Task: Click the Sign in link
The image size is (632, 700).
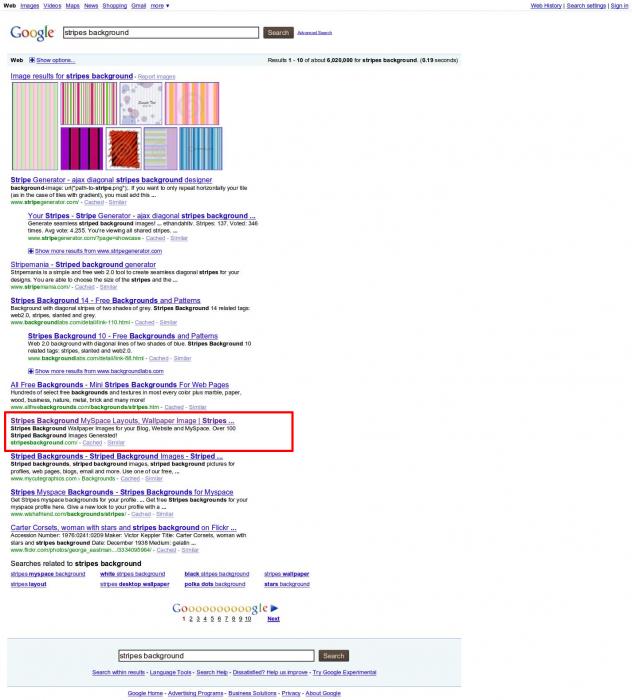Action: [x=619, y=6]
